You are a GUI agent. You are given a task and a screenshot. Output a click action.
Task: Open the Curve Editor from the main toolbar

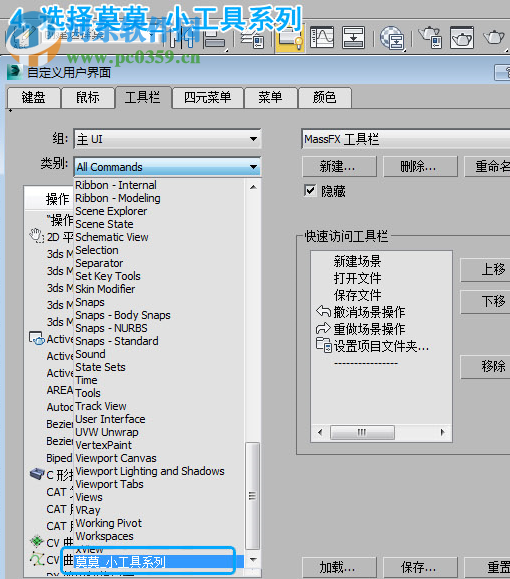pyautogui.click(x=322, y=37)
